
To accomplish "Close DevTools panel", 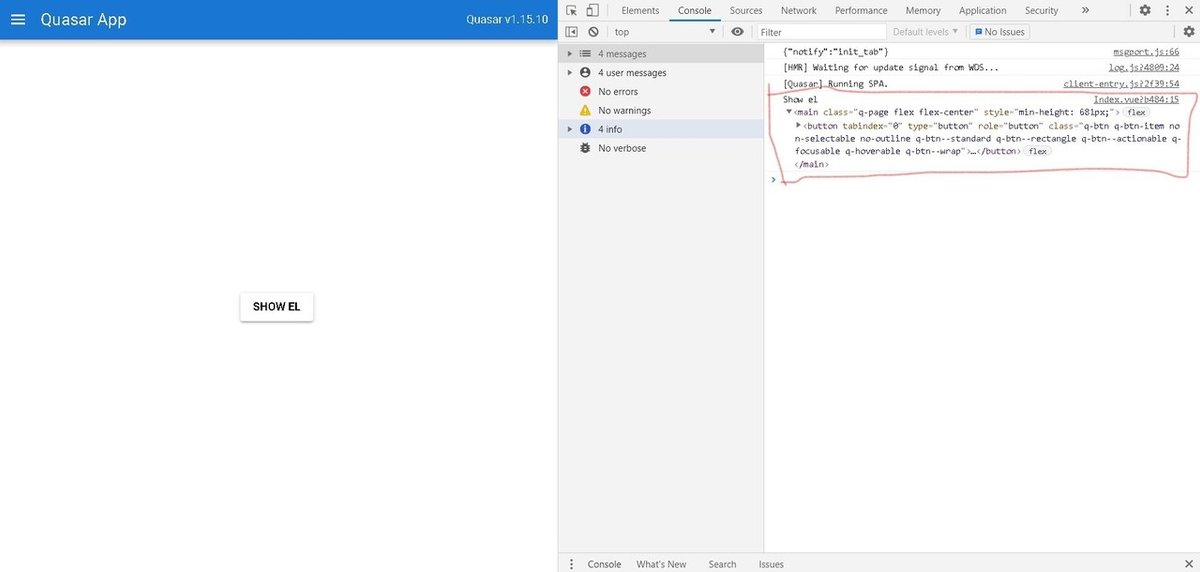I will [x=1187, y=10].
